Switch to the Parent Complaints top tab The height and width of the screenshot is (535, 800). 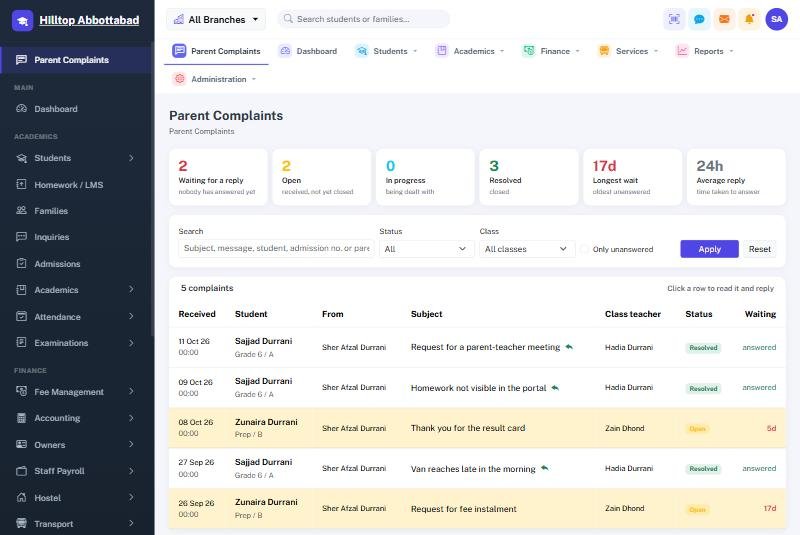coord(216,51)
